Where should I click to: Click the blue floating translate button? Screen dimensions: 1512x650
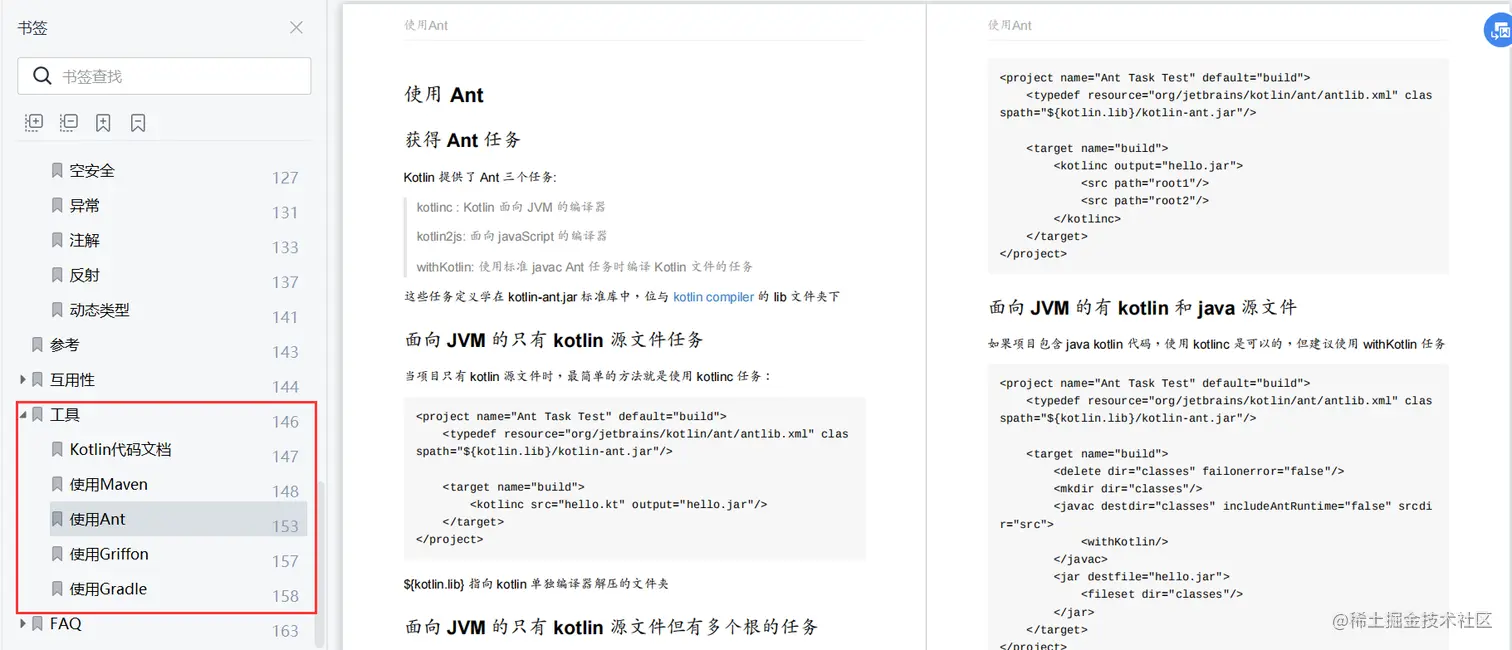pos(1499,32)
